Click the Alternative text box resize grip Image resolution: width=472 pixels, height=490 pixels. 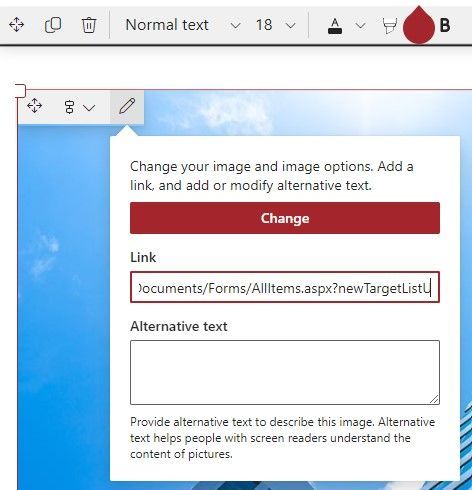pos(434,399)
